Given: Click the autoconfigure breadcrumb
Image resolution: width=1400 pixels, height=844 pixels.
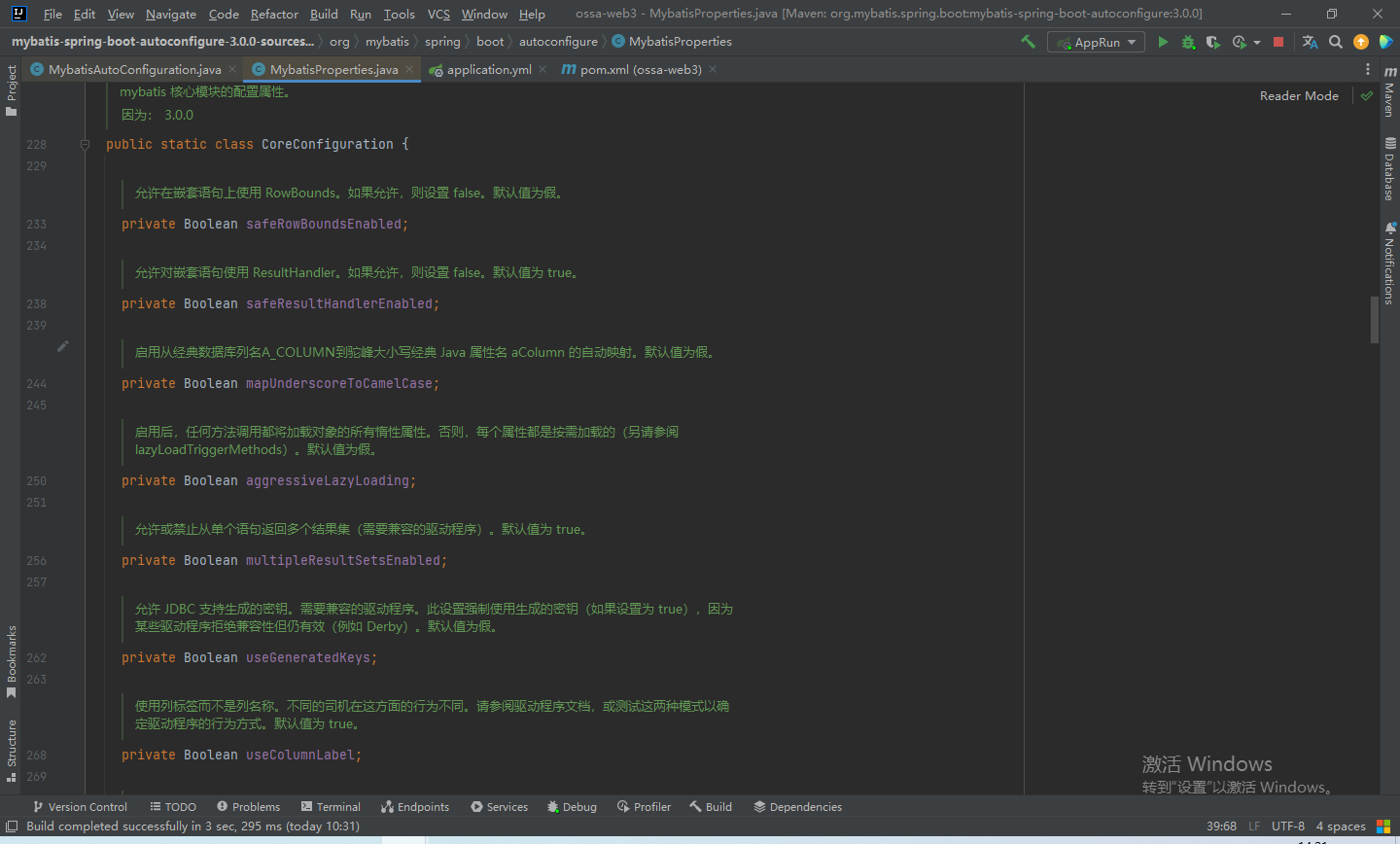Looking at the screenshot, I should tap(558, 42).
